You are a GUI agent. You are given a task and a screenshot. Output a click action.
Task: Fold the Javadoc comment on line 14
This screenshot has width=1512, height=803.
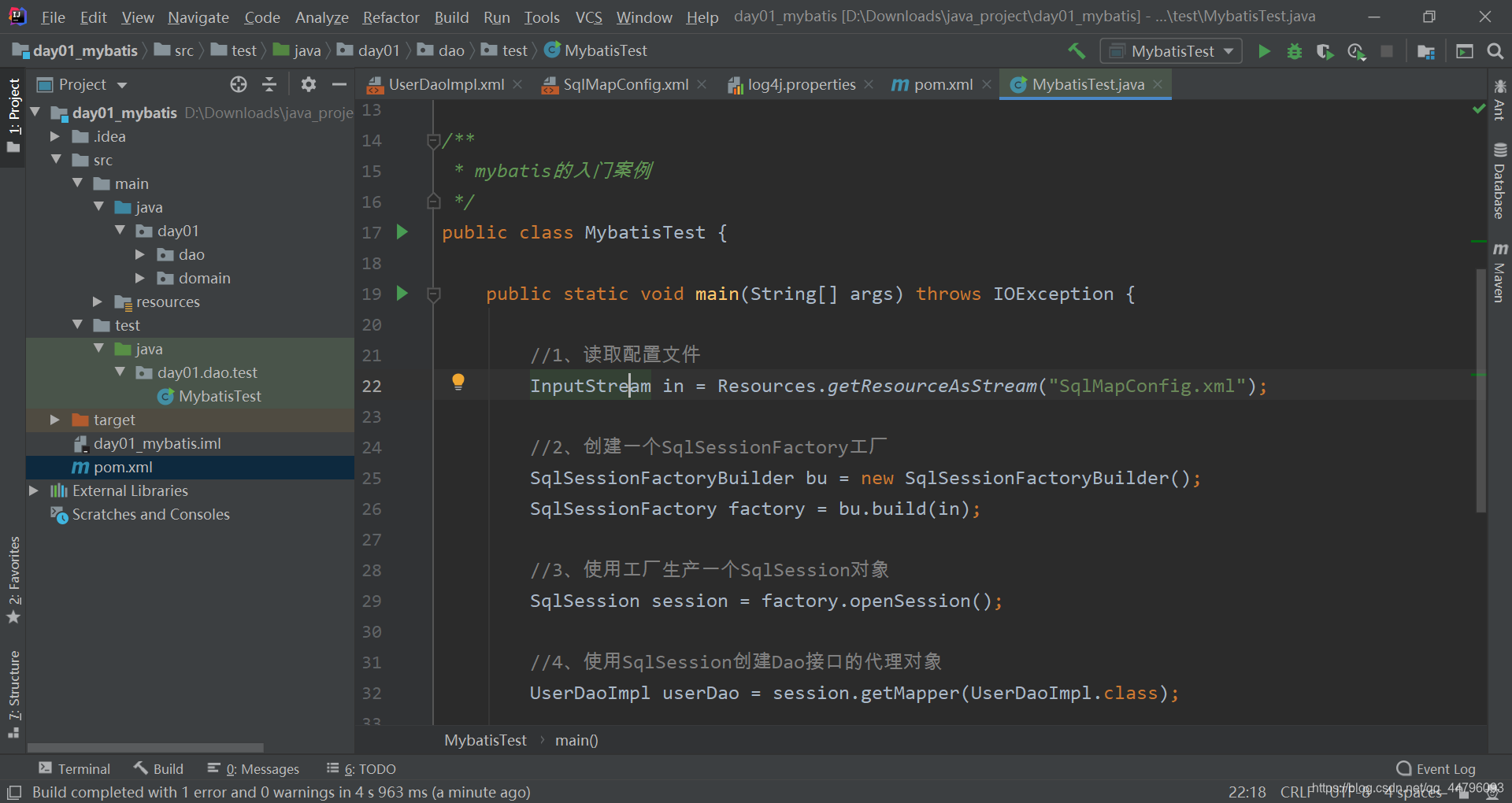433,140
